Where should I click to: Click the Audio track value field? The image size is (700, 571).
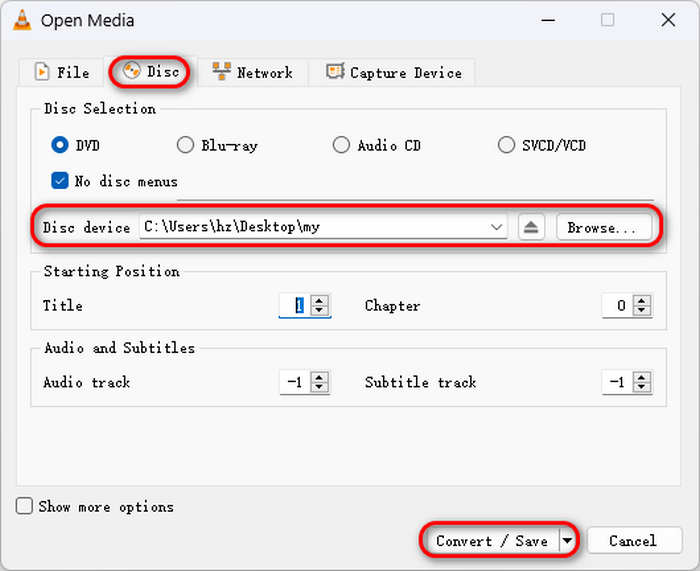pyautogui.click(x=295, y=383)
